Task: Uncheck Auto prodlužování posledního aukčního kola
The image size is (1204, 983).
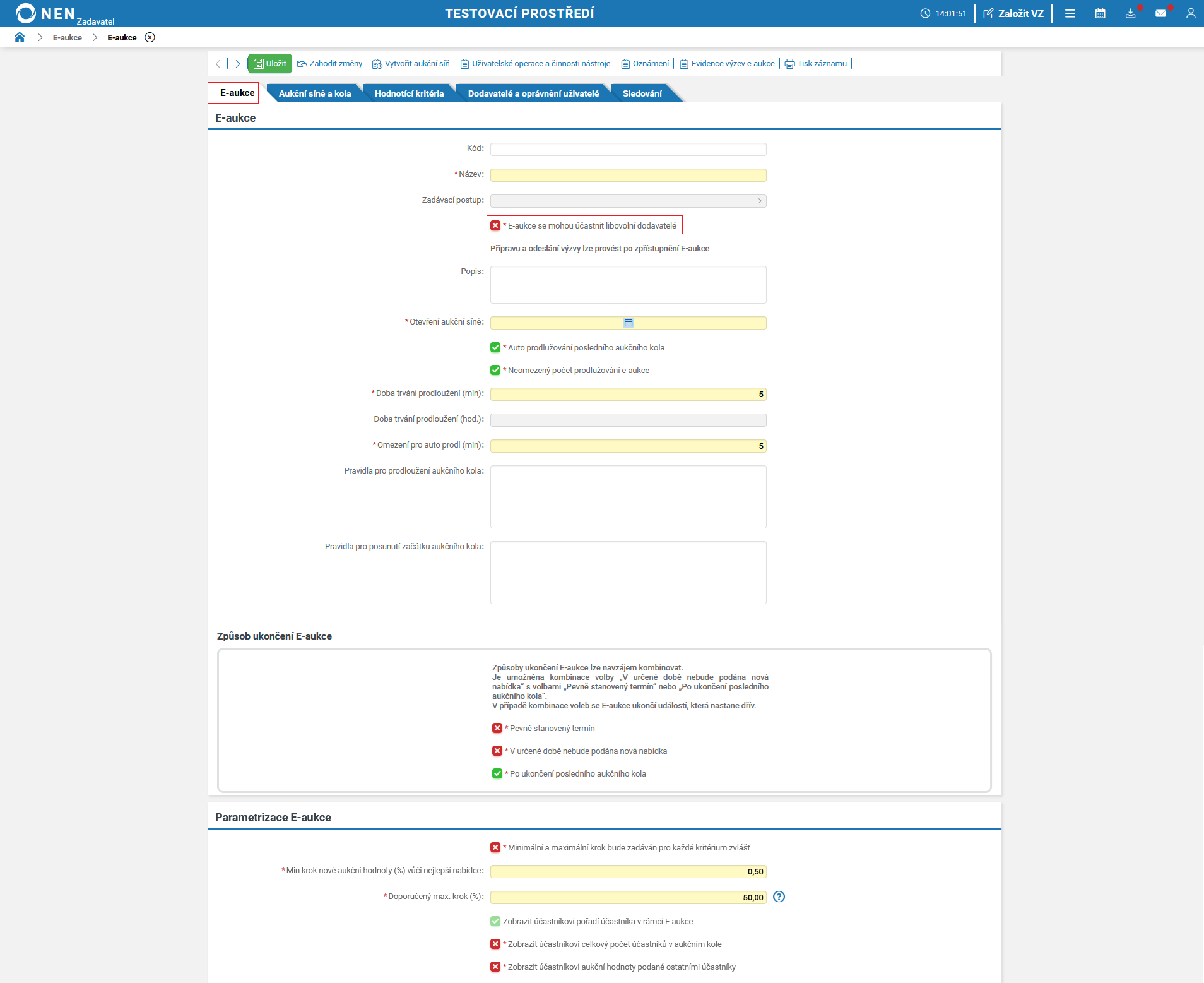Action: coord(495,347)
